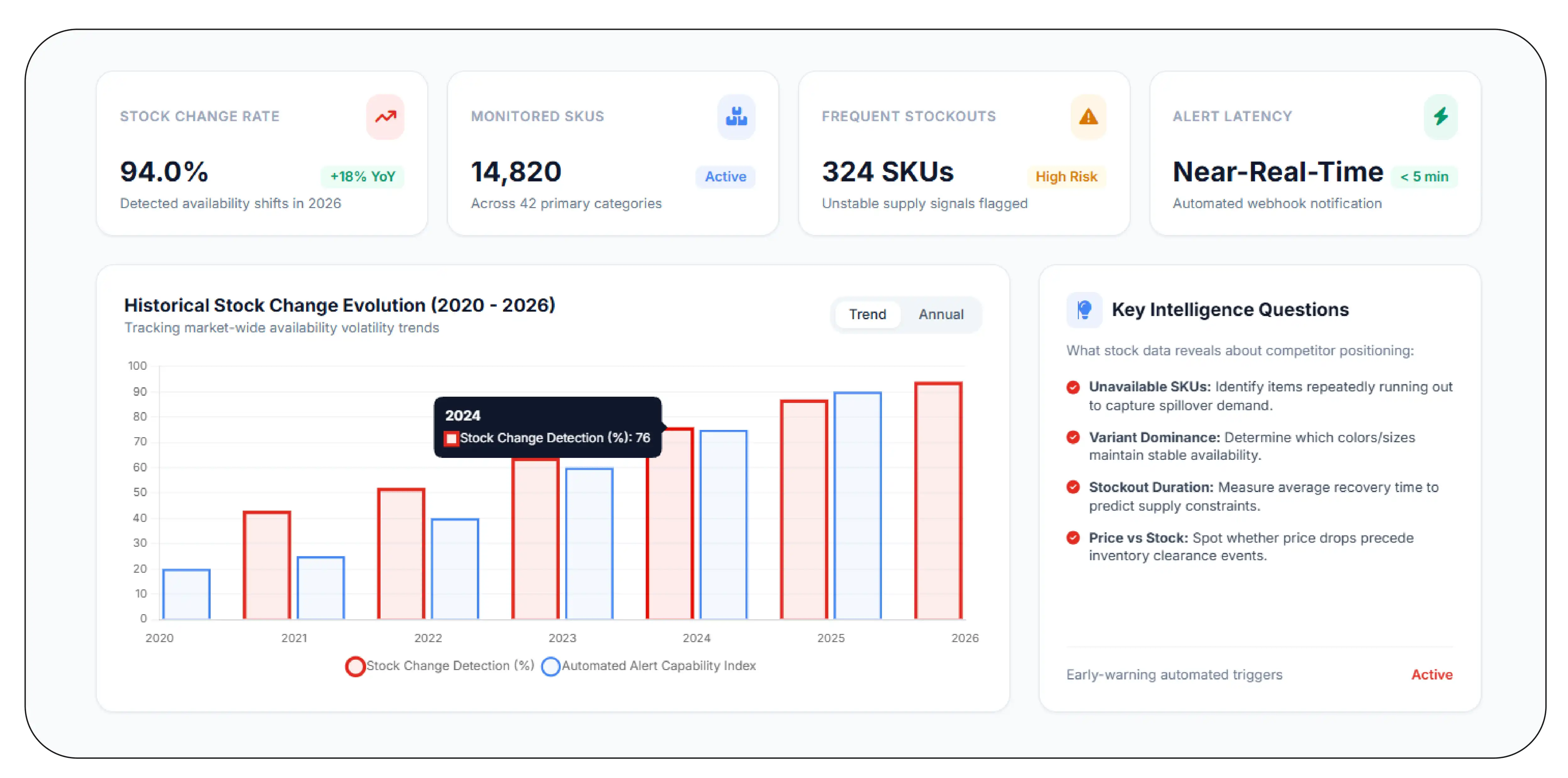Click the blue legend circle for Automated Alert
This screenshot has width=1568, height=778.
[x=551, y=667]
